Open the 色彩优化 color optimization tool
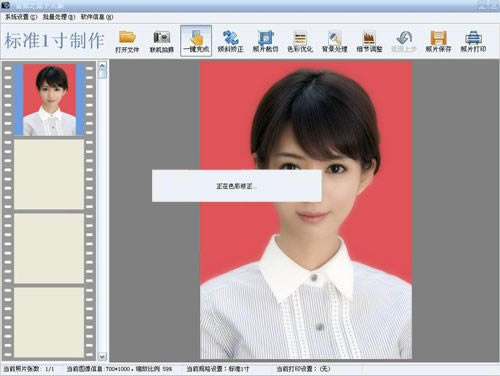The width and height of the screenshot is (500, 376). [x=300, y=41]
